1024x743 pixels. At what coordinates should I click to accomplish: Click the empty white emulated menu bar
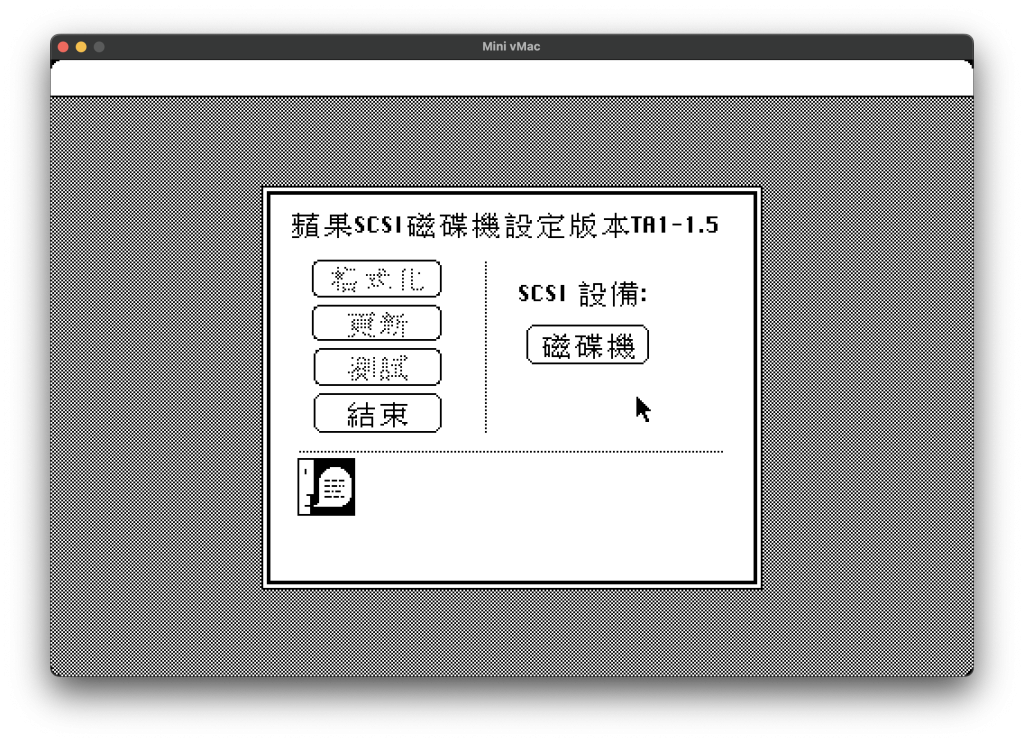511,79
